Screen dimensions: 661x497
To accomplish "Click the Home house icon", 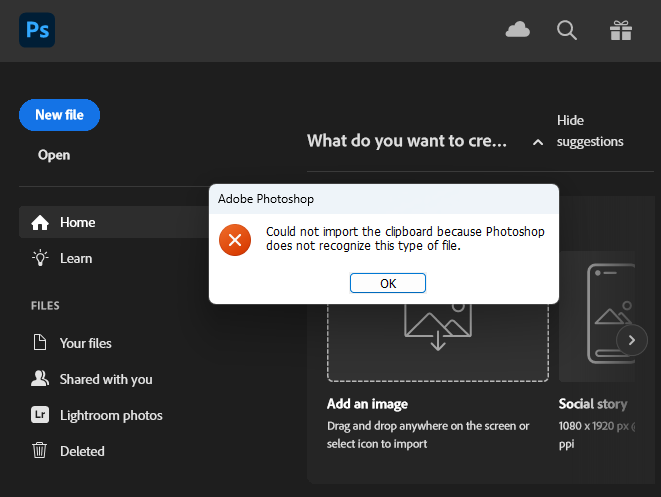I will [x=40, y=223].
